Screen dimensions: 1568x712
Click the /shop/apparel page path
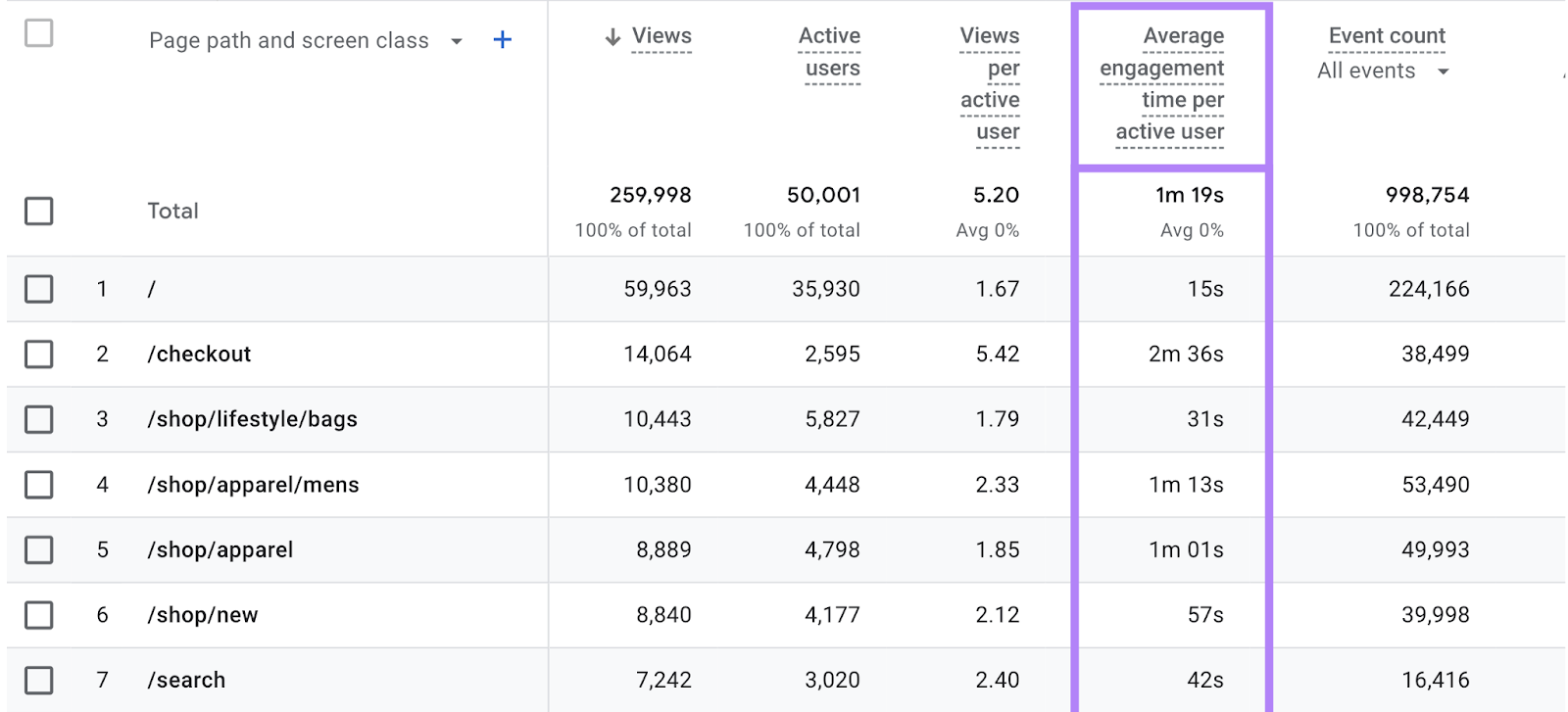click(220, 550)
